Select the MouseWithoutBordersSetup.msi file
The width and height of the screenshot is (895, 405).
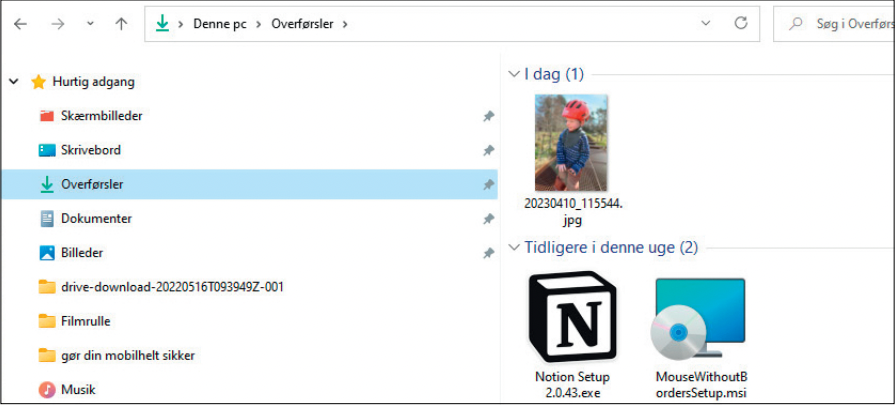pos(699,319)
